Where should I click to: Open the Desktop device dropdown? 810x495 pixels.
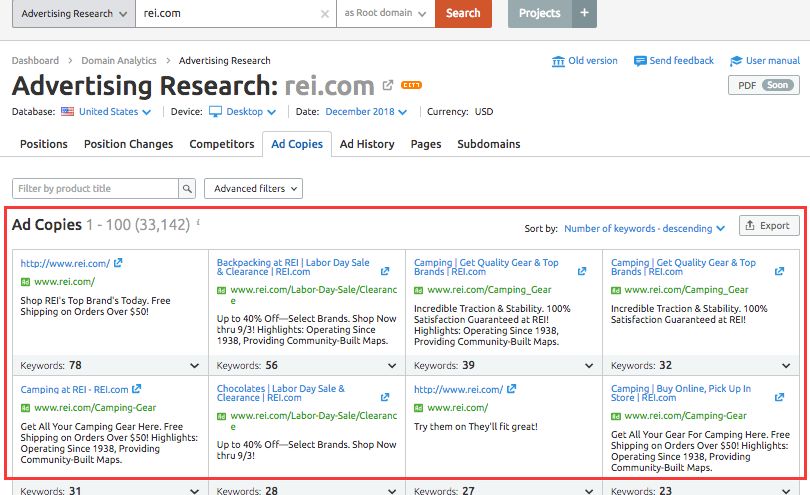[x=251, y=112]
